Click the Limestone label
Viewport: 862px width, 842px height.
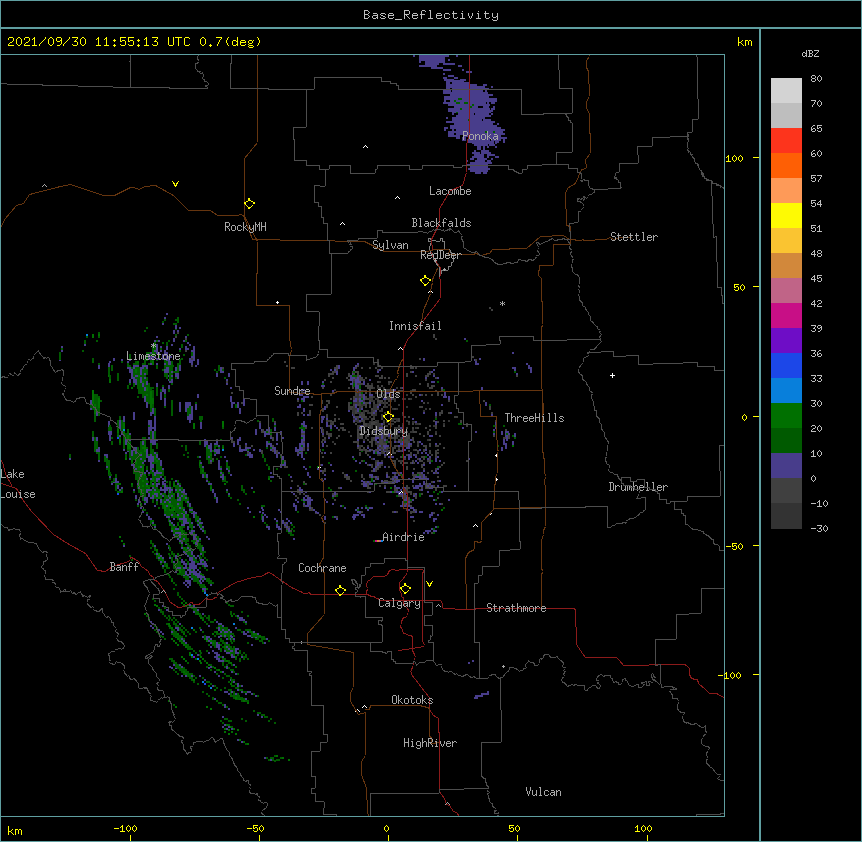click(x=153, y=356)
